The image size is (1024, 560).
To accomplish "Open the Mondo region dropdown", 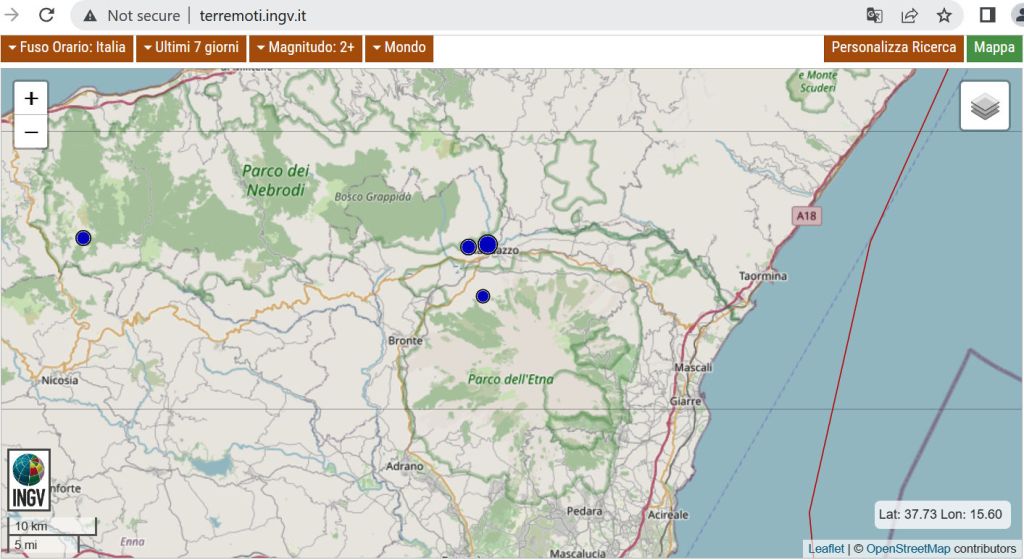I will point(398,48).
